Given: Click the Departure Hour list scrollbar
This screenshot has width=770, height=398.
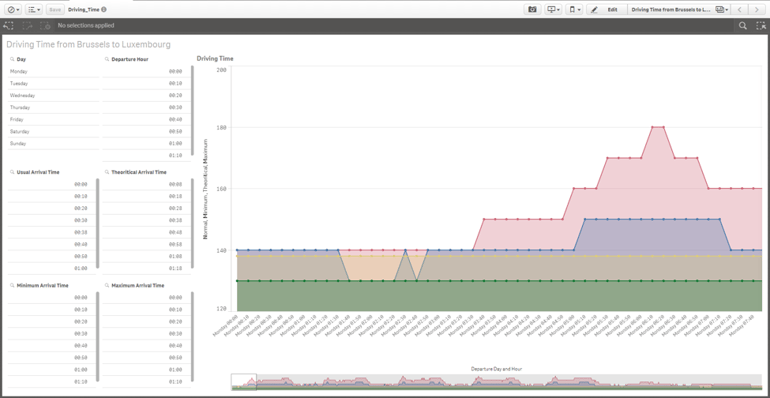Looking at the screenshot, I should coord(192,112).
